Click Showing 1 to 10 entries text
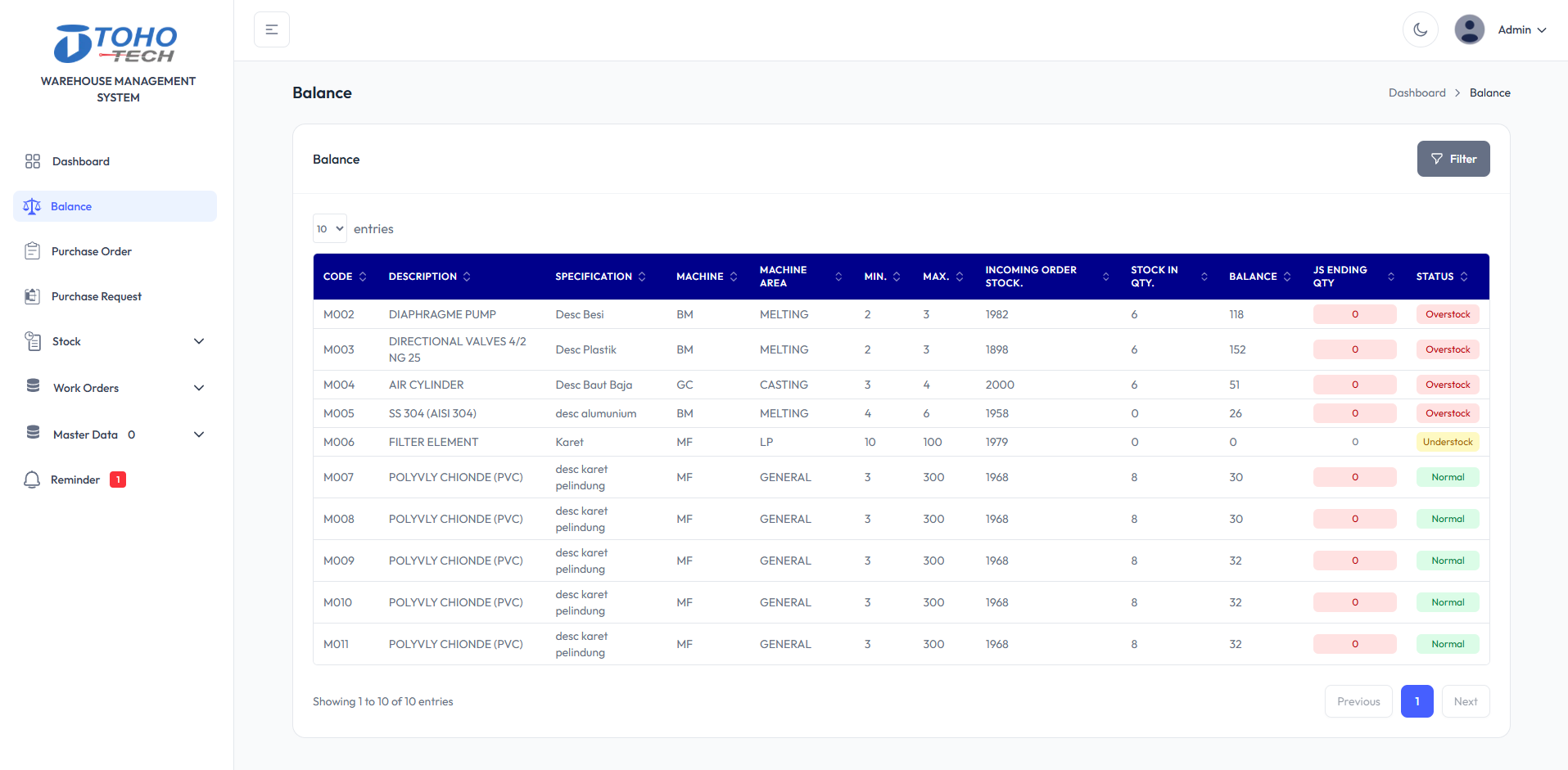Viewport: 1568px width, 770px height. pyautogui.click(x=382, y=701)
